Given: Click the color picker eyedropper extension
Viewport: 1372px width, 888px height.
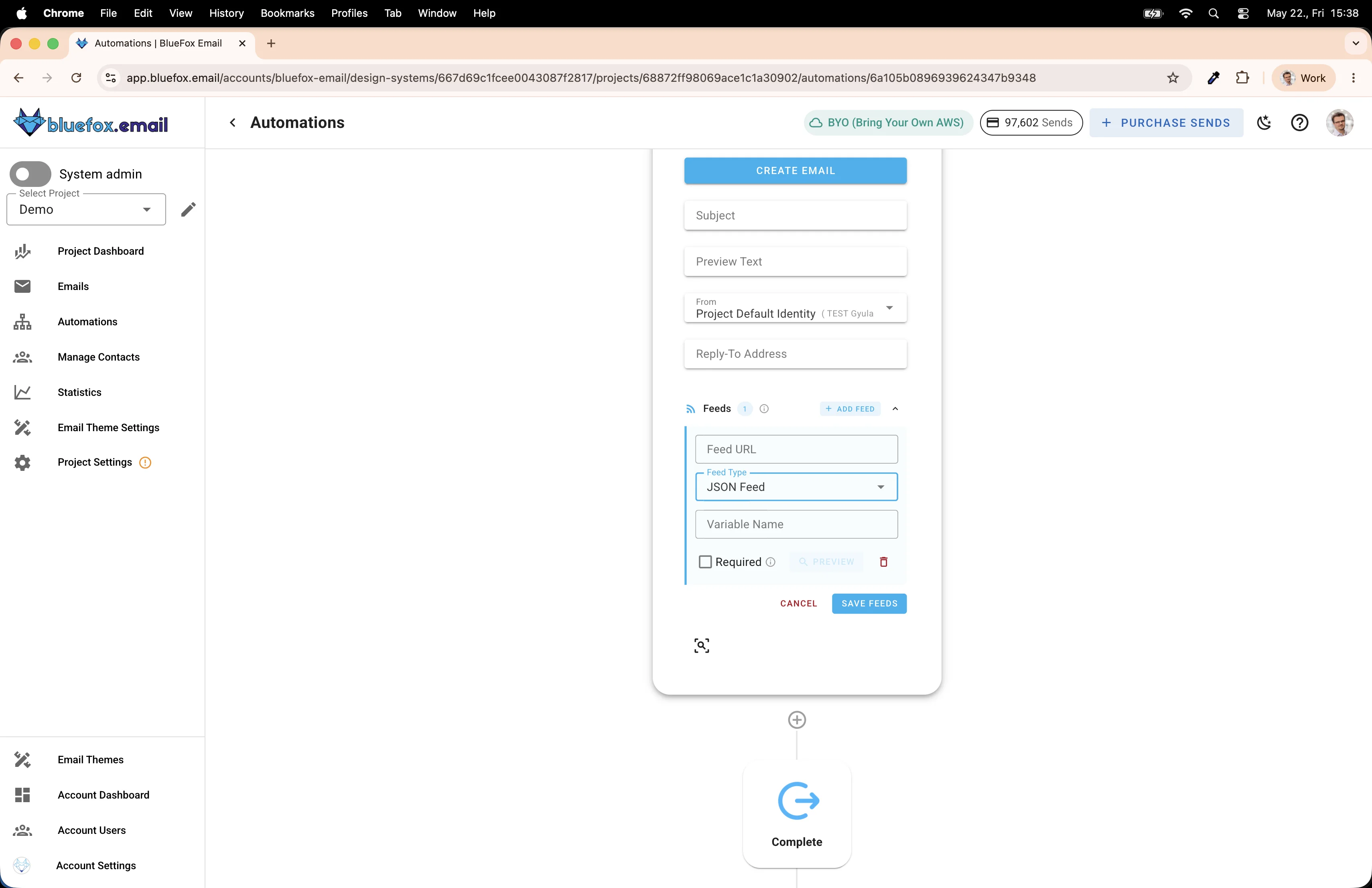Looking at the screenshot, I should coord(1213,78).
